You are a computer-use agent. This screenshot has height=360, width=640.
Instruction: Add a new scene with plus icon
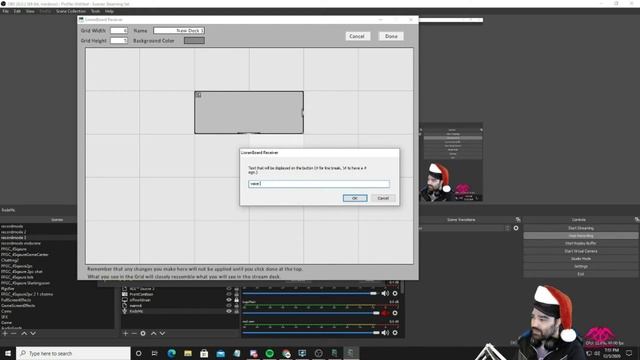(5, 333)
